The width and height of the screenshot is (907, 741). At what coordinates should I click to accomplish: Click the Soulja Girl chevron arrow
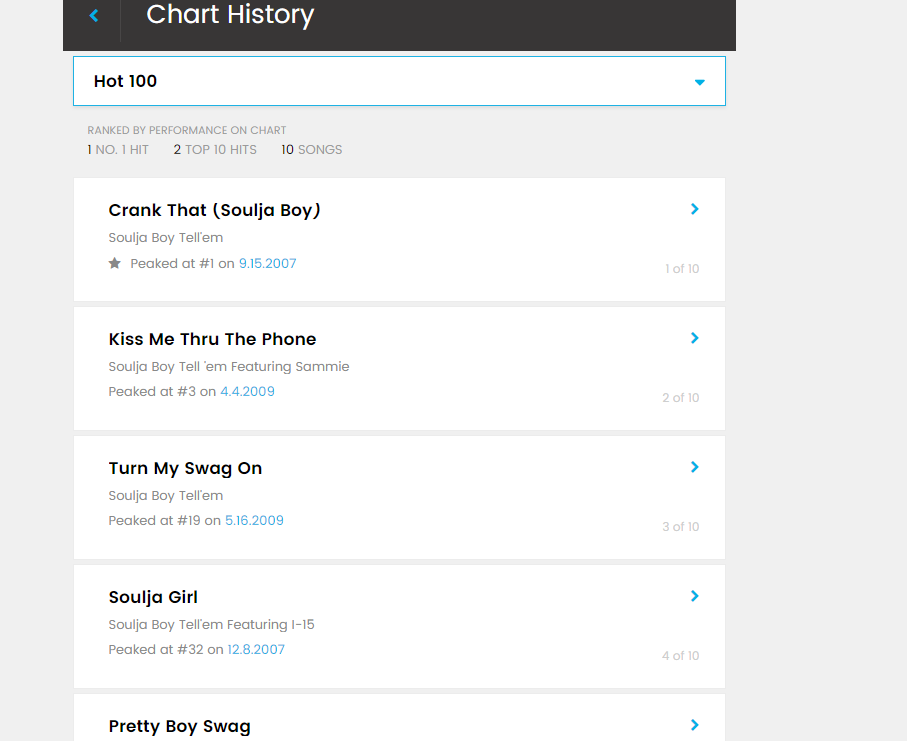pos(695,596)
